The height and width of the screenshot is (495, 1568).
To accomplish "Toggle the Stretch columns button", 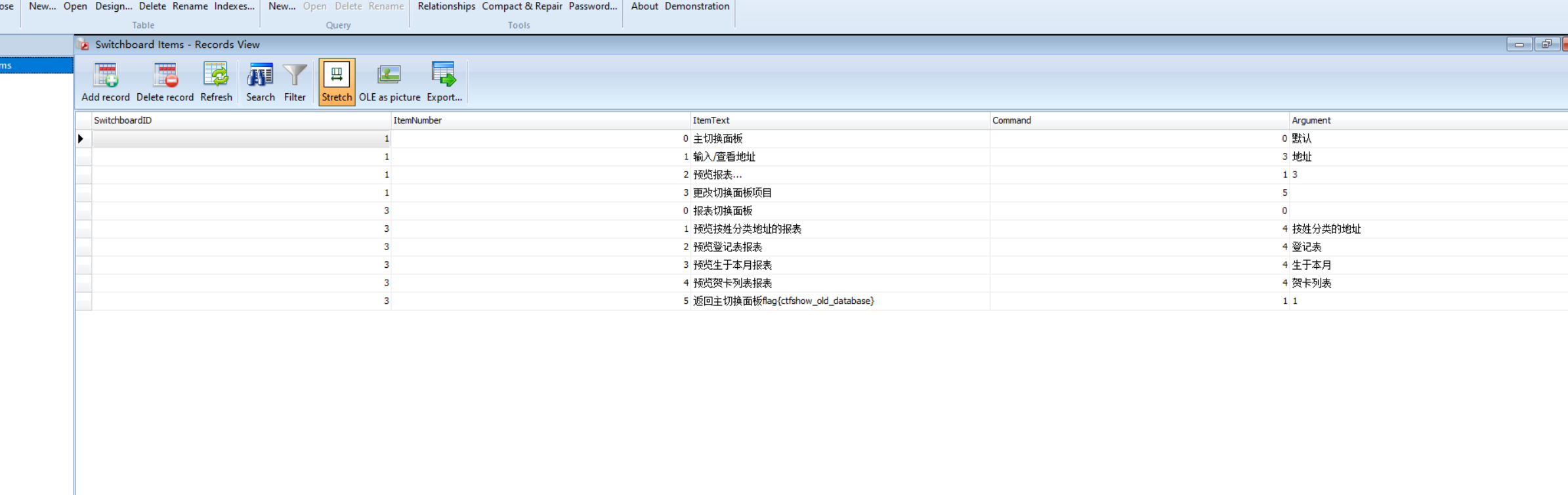I will (337, 82).
